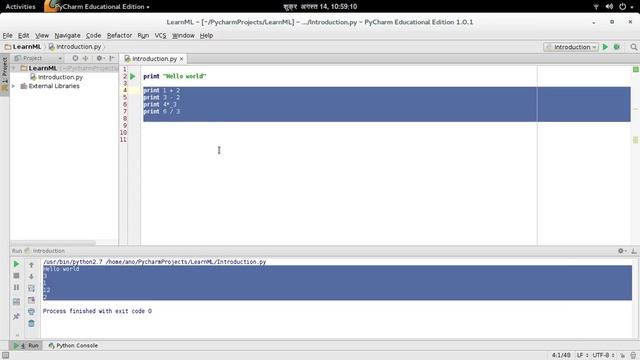Open the Refactor menu
The height and width of the screenshot is (360, 640).
pos(119,36)
